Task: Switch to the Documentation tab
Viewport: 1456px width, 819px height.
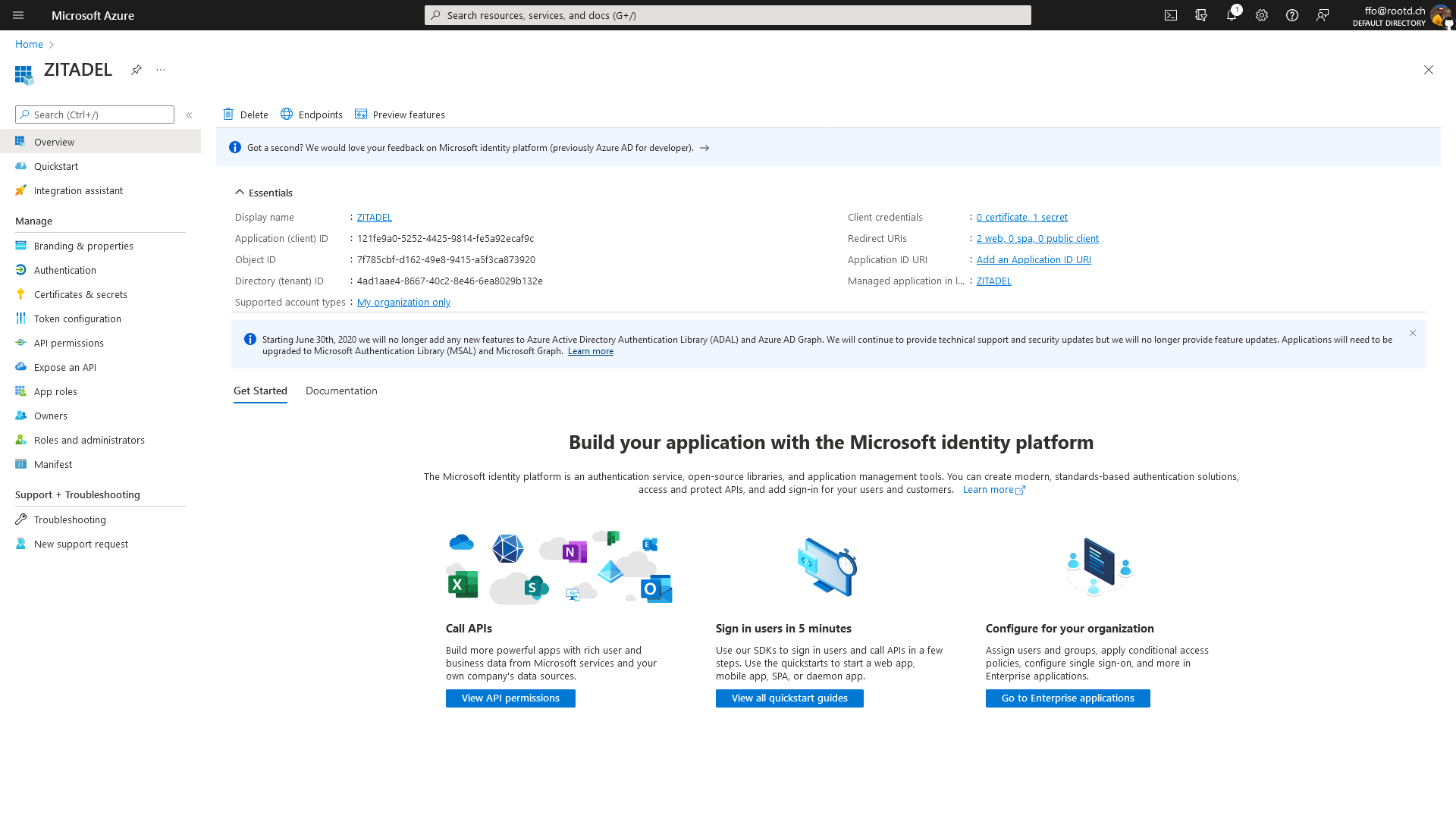Action: pos(341,390)
